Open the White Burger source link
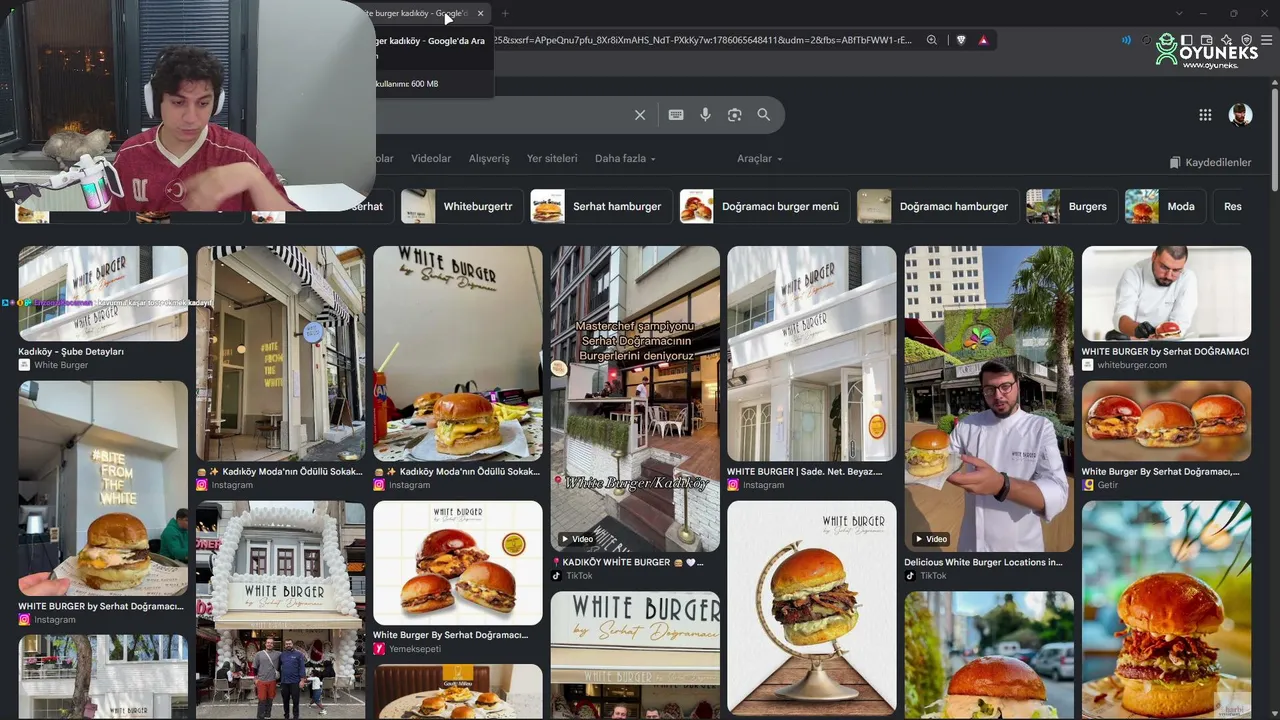 tap(61, 365)
